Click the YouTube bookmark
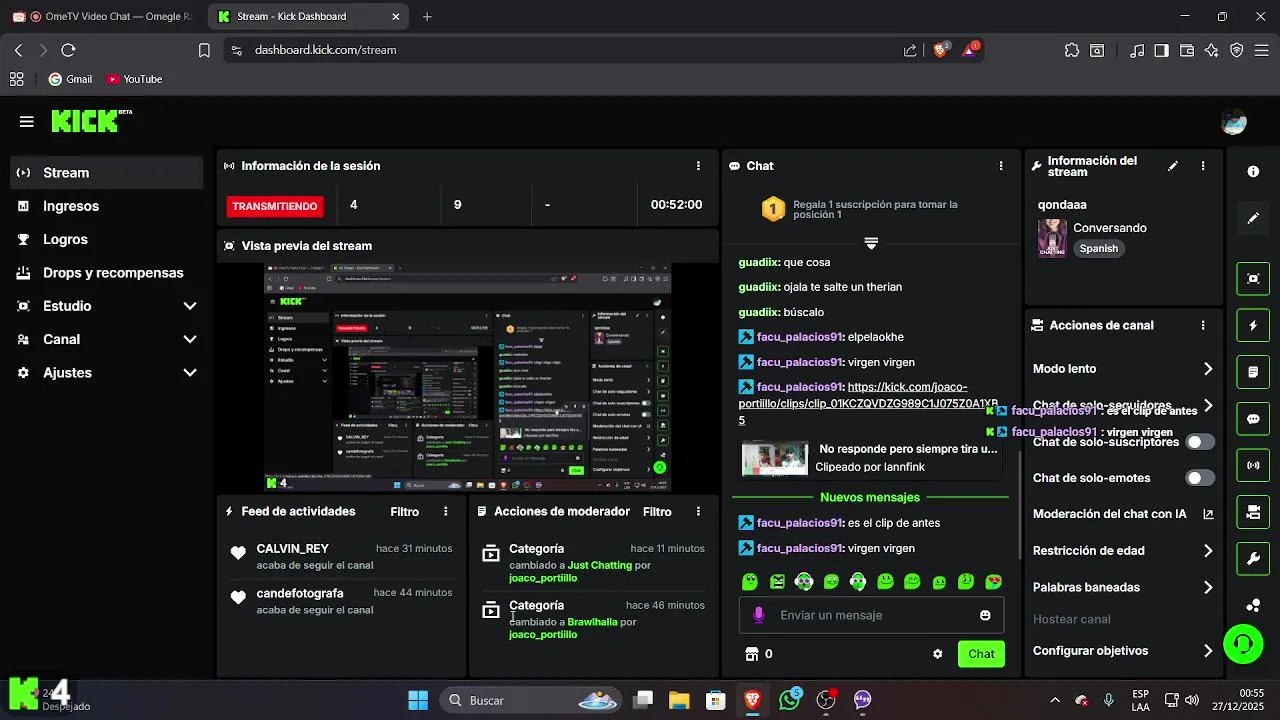The image size is (1280, 720). pos(134,79)
